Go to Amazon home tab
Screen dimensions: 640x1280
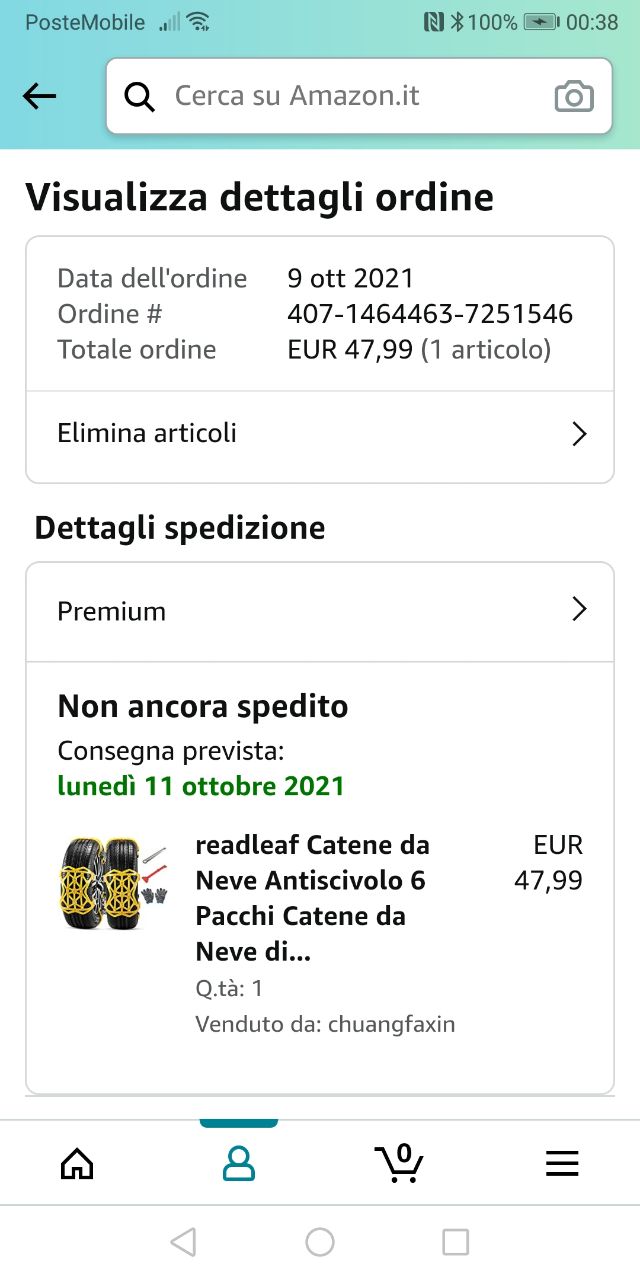77,1163
